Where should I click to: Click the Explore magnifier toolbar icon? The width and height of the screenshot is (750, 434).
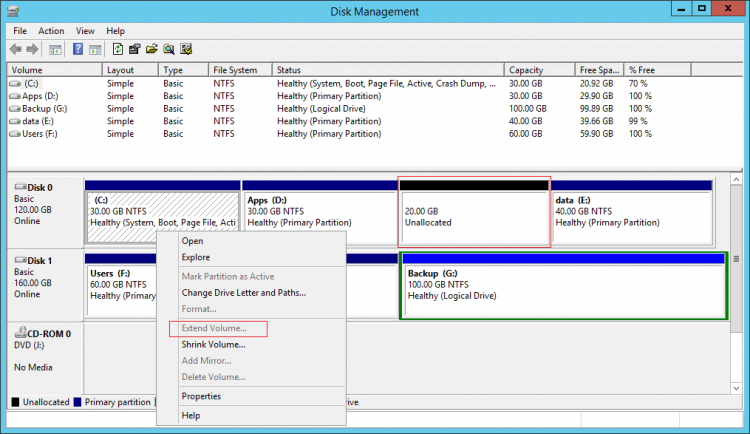168,49
